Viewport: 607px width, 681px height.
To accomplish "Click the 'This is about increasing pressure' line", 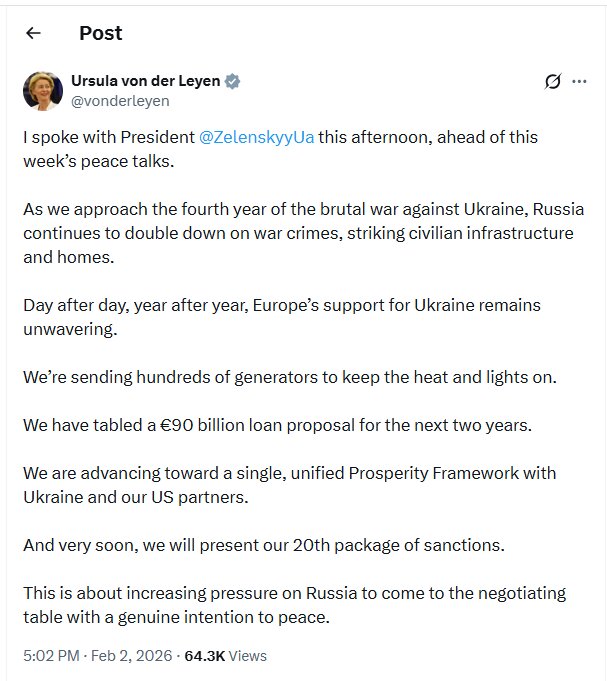I will click(294, 594).
